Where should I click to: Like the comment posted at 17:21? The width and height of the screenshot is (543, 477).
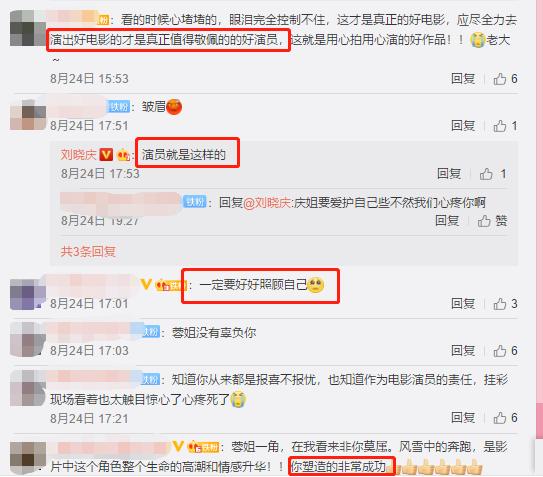coord(505,418)
